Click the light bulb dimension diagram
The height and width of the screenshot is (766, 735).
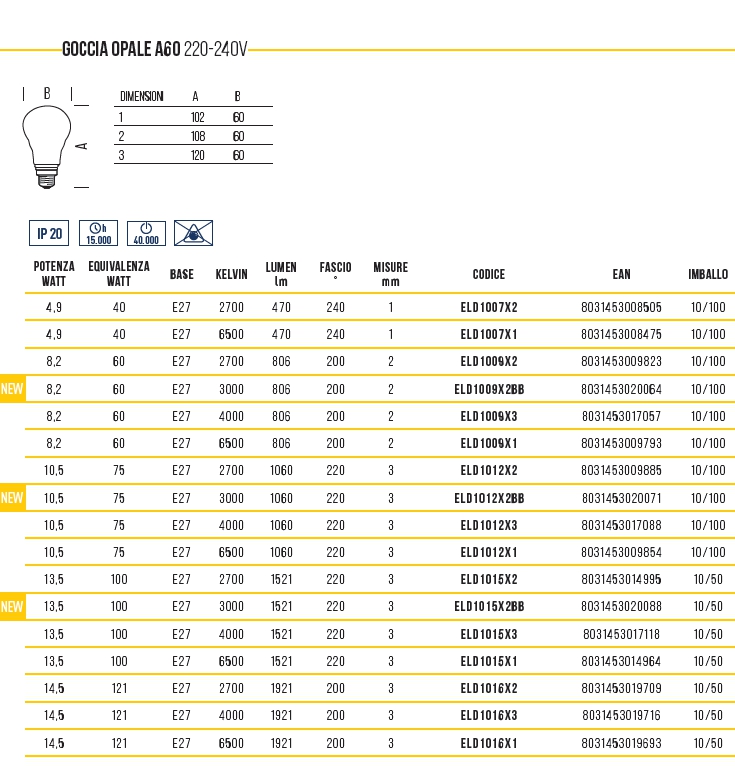(48, 138)
